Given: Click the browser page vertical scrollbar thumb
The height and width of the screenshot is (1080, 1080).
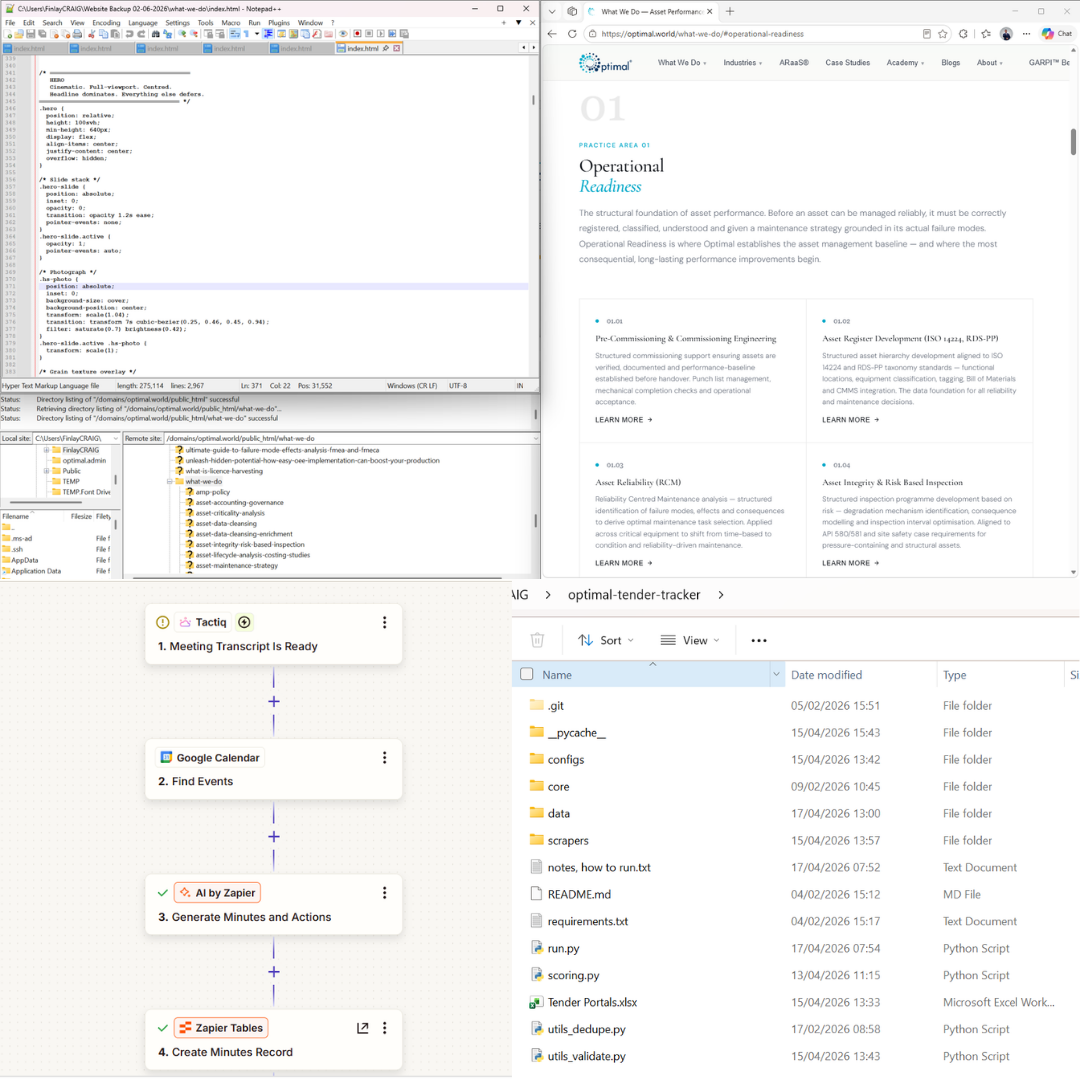Looking at the screenshot, I should point(1073,141).
